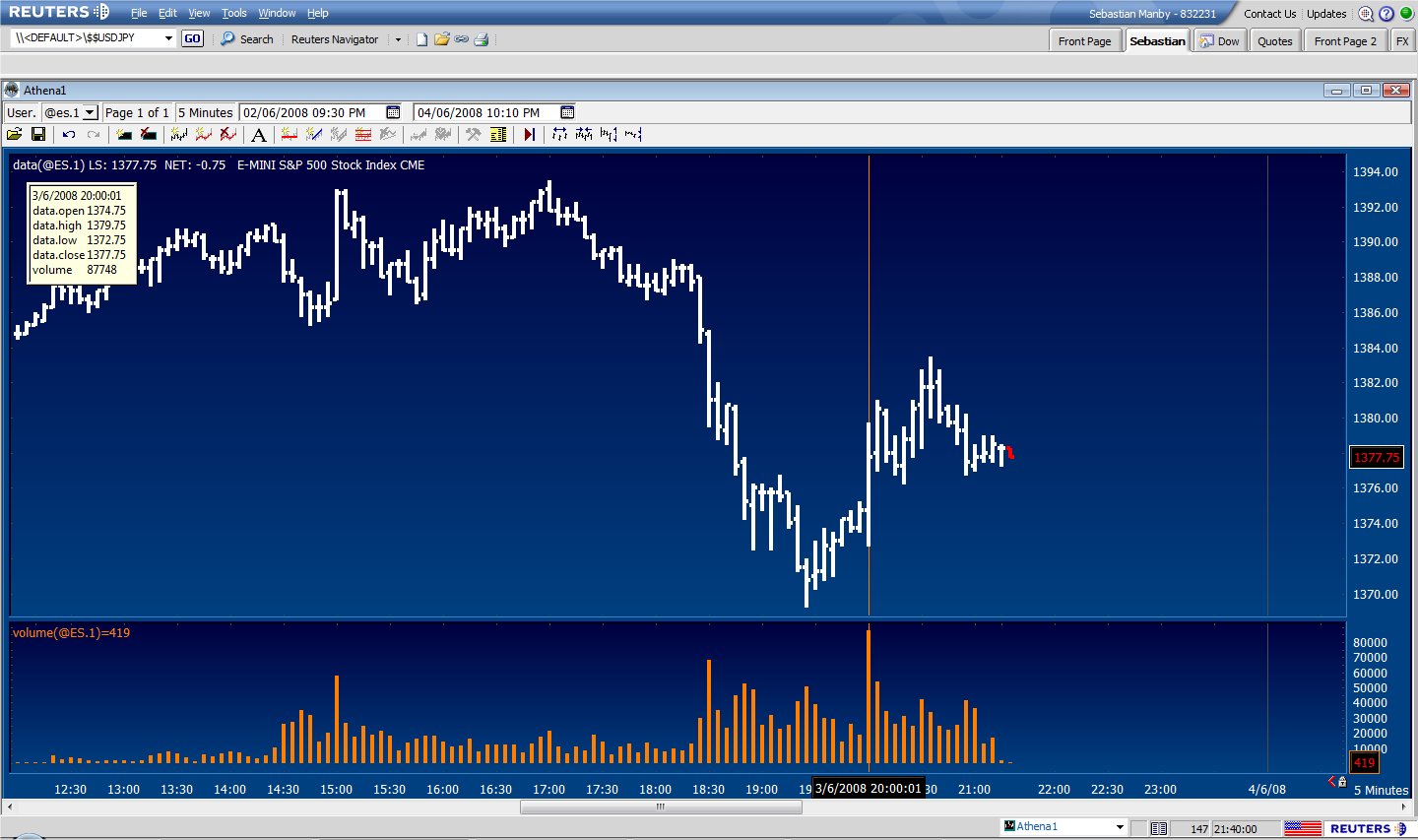
Task: Switch to the Dow tab
Action: click(1219, 41)
